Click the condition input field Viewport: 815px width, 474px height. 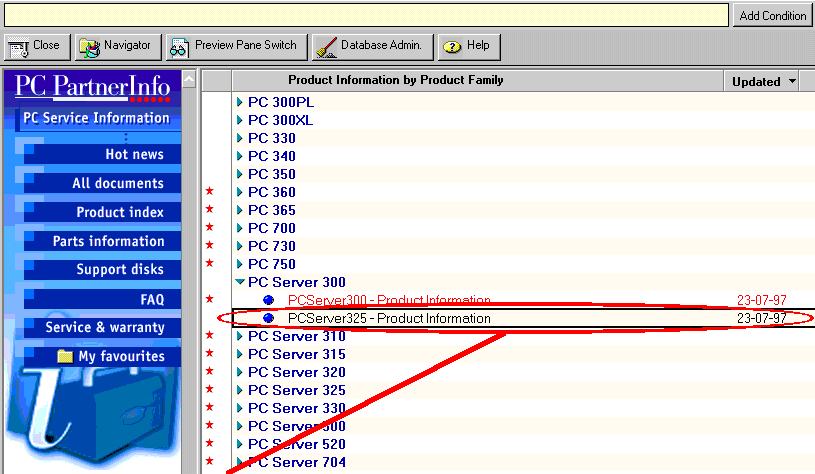tap(365, 15)
